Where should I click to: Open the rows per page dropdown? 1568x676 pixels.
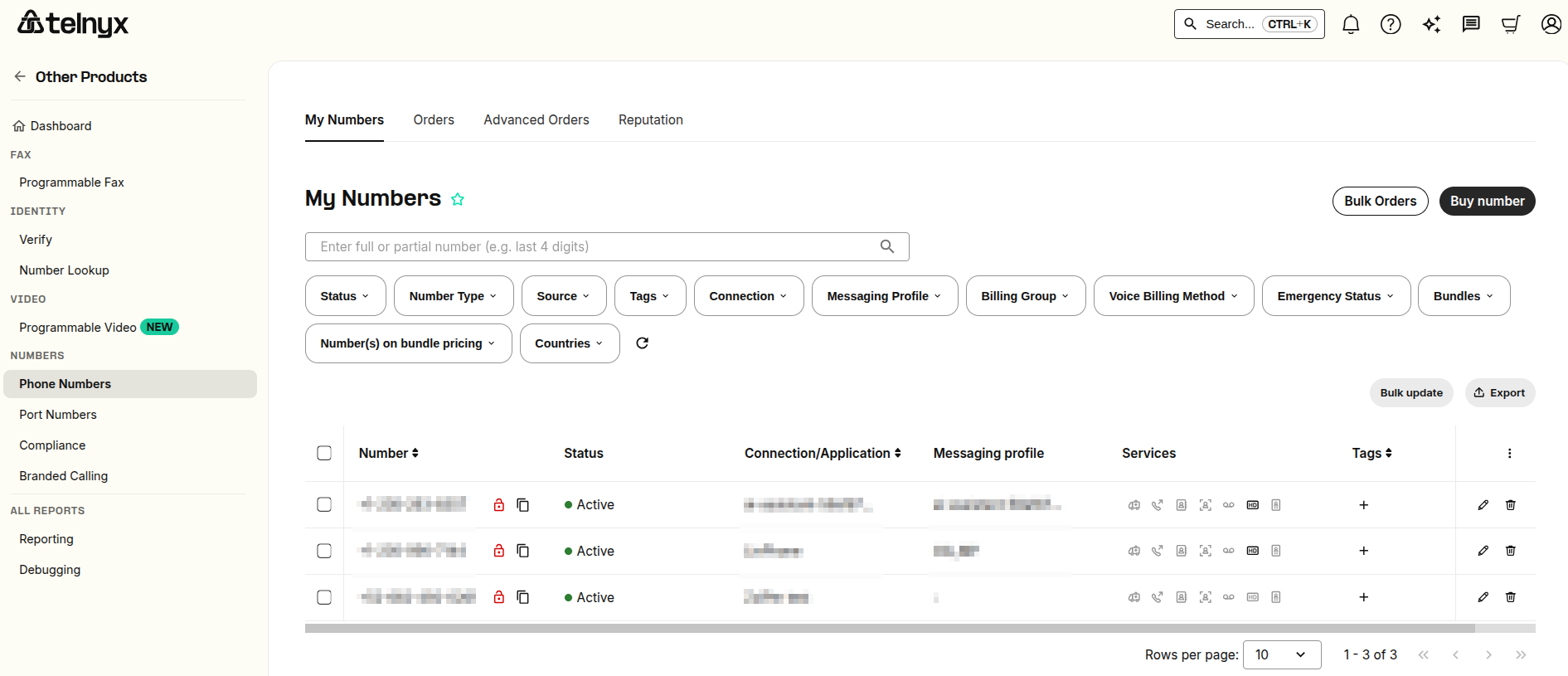(x=1282, y=655)
